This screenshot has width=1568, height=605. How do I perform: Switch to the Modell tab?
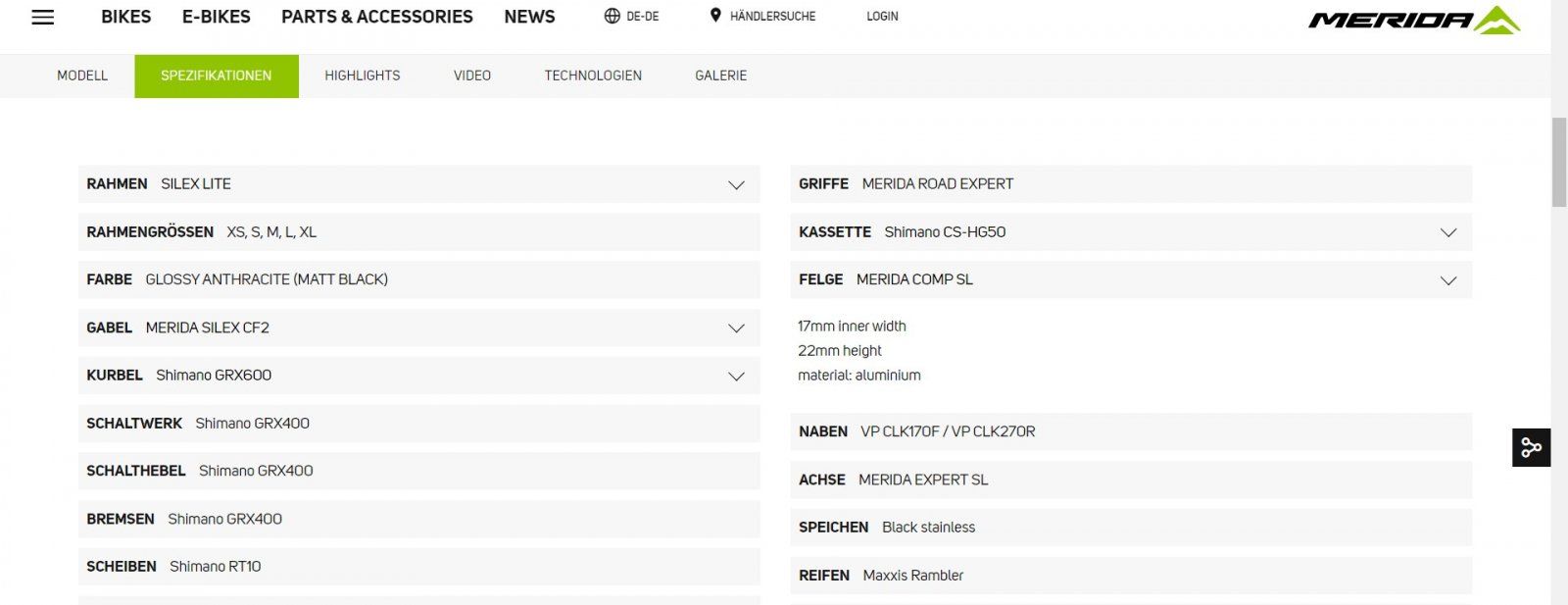point(82,76)
